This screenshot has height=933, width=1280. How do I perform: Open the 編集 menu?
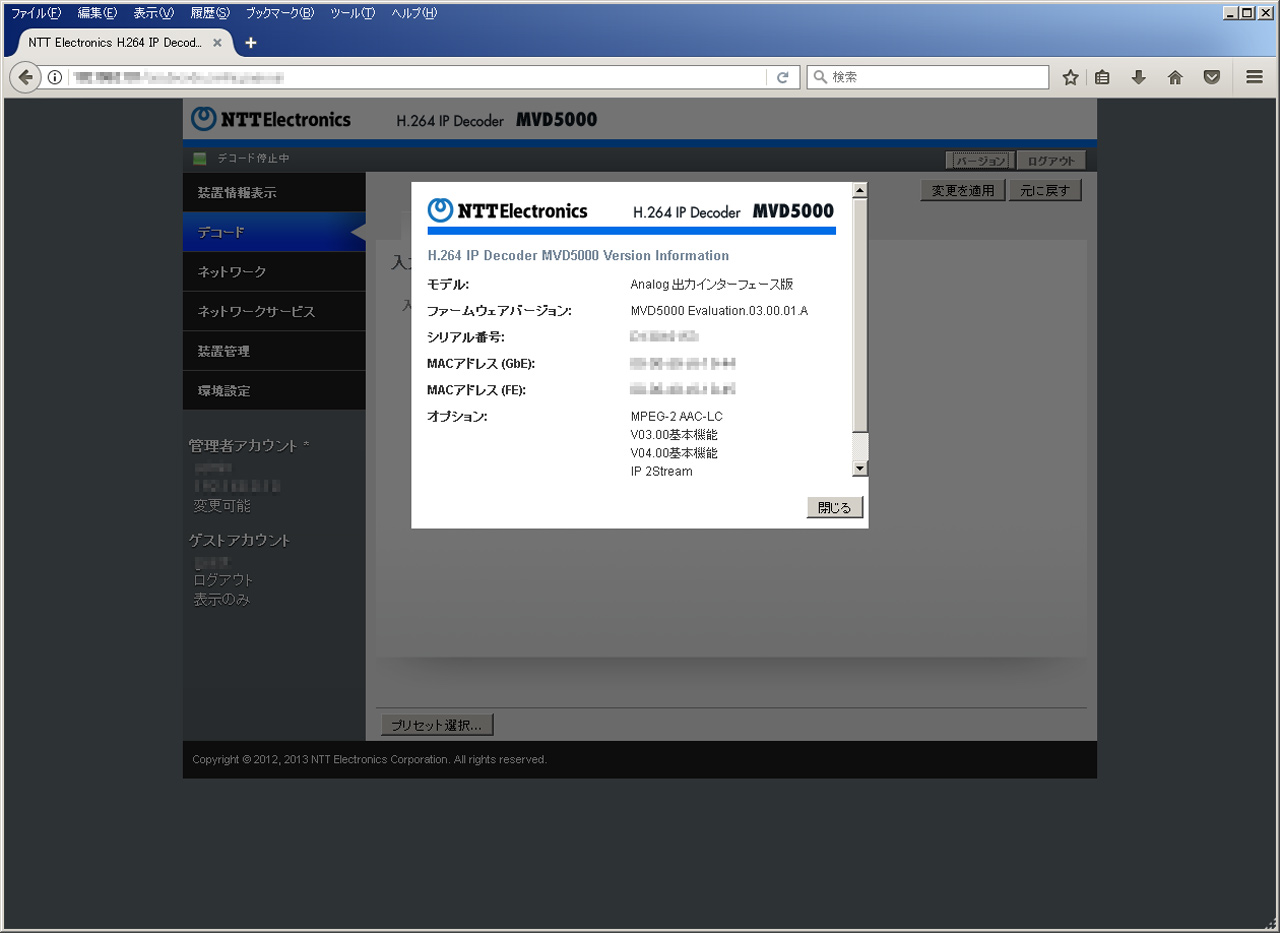(97, 13)
